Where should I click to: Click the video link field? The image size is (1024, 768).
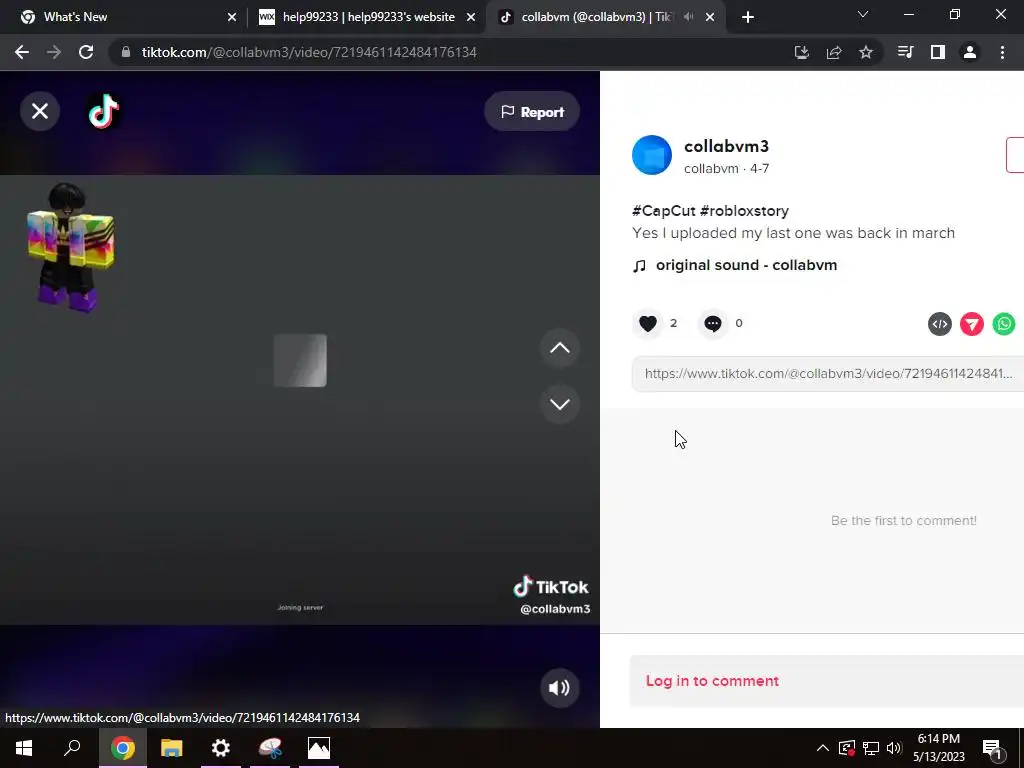point(827,374)
